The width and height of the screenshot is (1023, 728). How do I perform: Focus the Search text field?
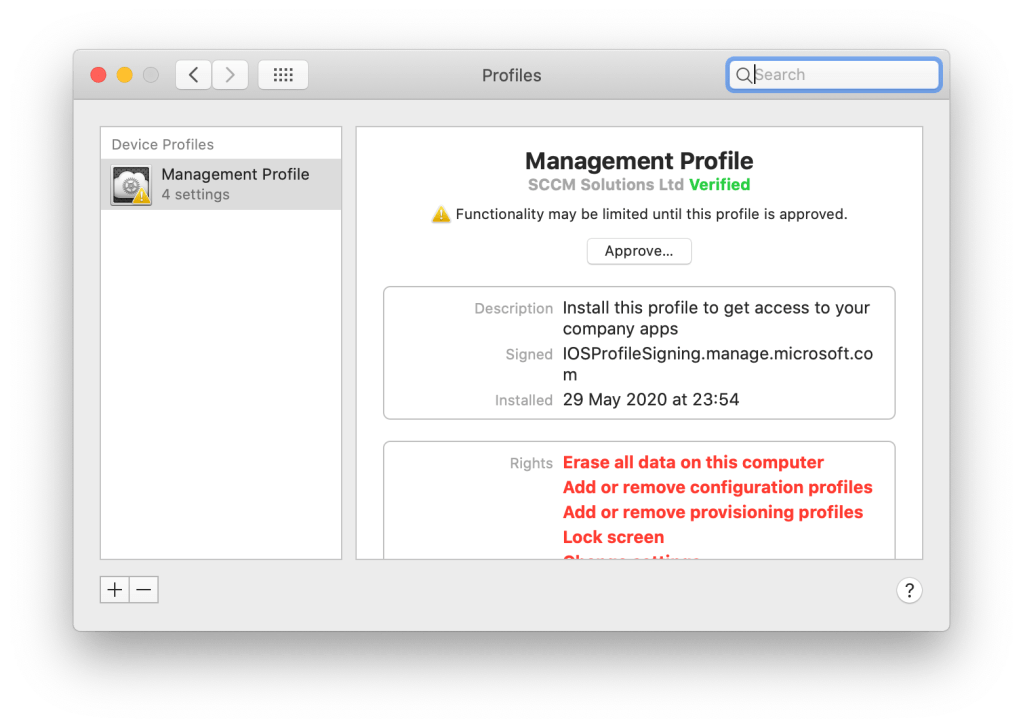(x=840, y=75)
